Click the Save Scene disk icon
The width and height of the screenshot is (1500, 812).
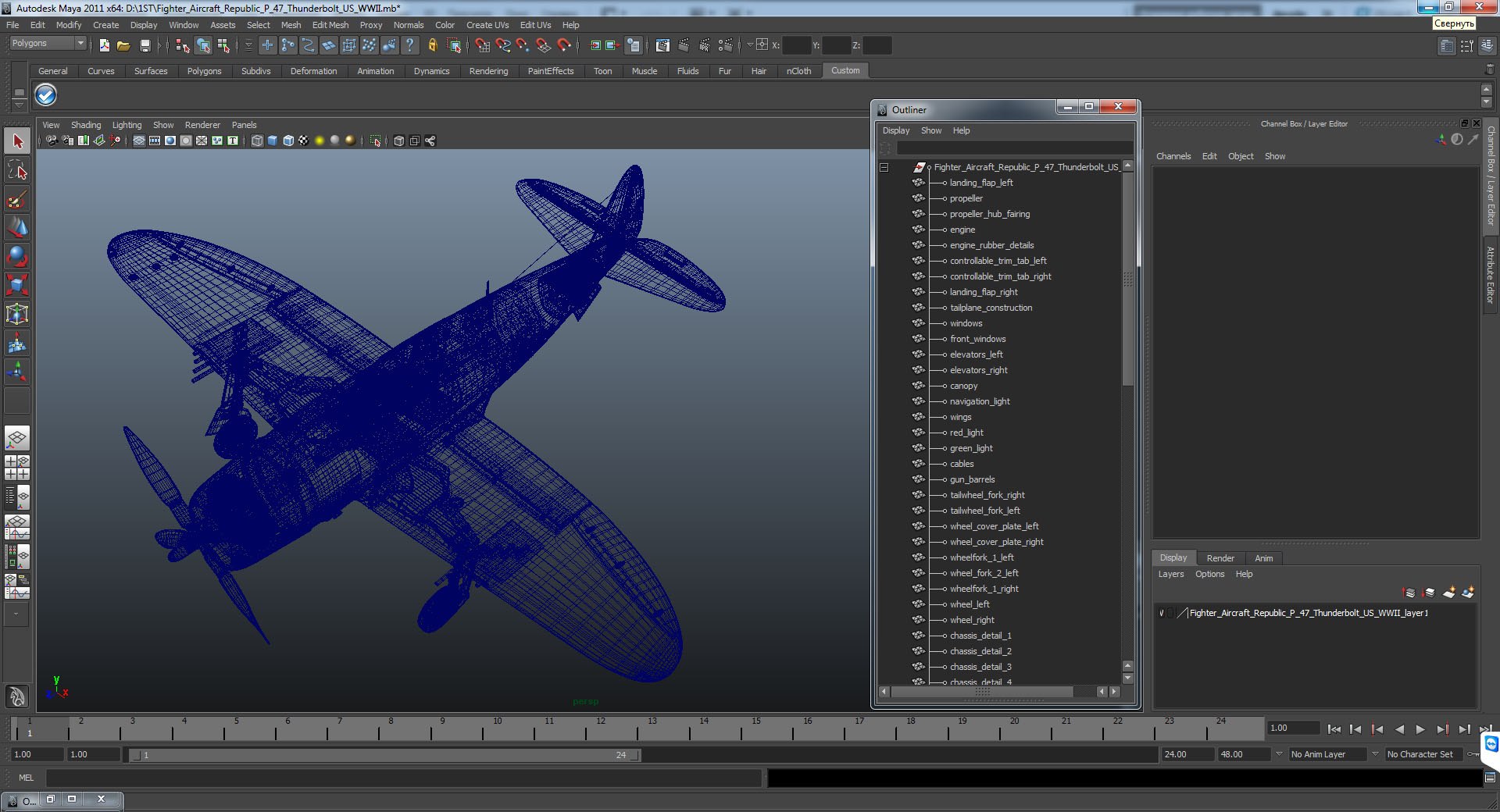click(x=145, y=46)
